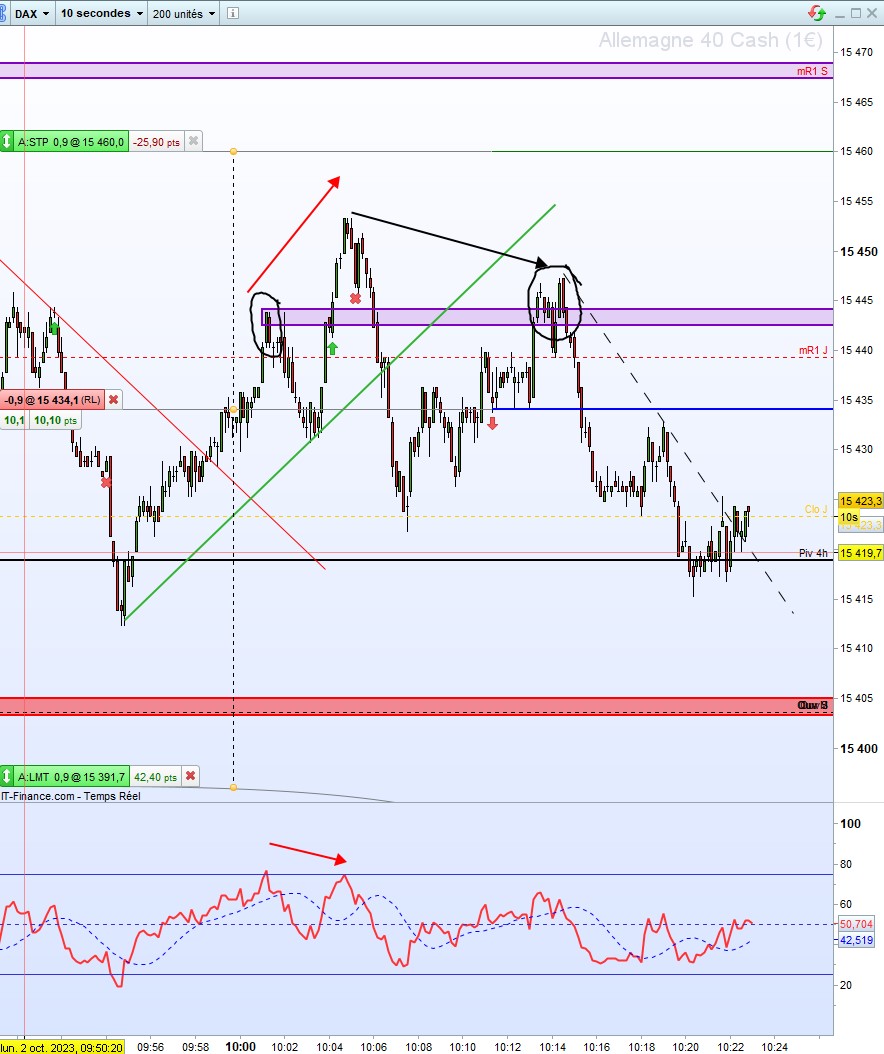Maximize the chart window
Screen dimensions: 884x1054
click(x=856, y=13)
